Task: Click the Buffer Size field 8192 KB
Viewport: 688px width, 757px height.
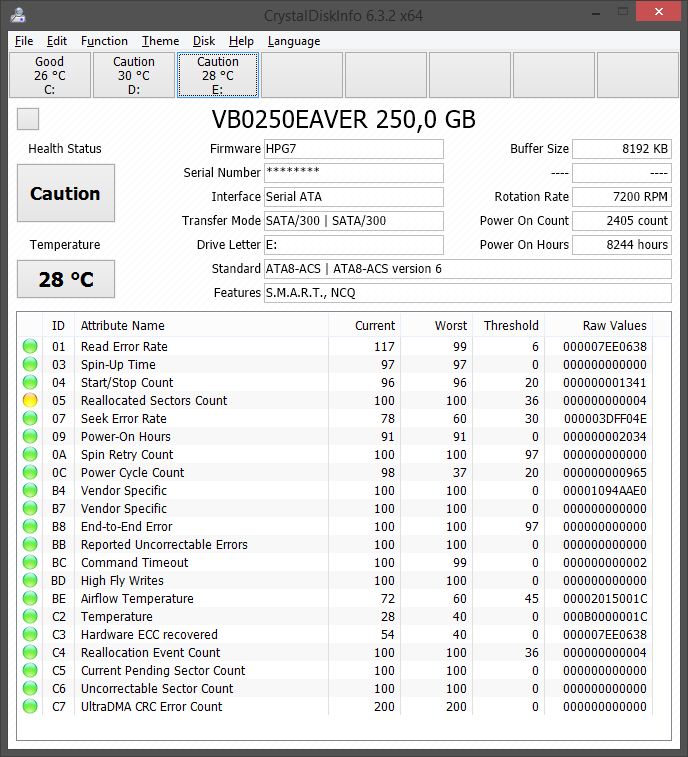Action: click(x=622, y=149)
